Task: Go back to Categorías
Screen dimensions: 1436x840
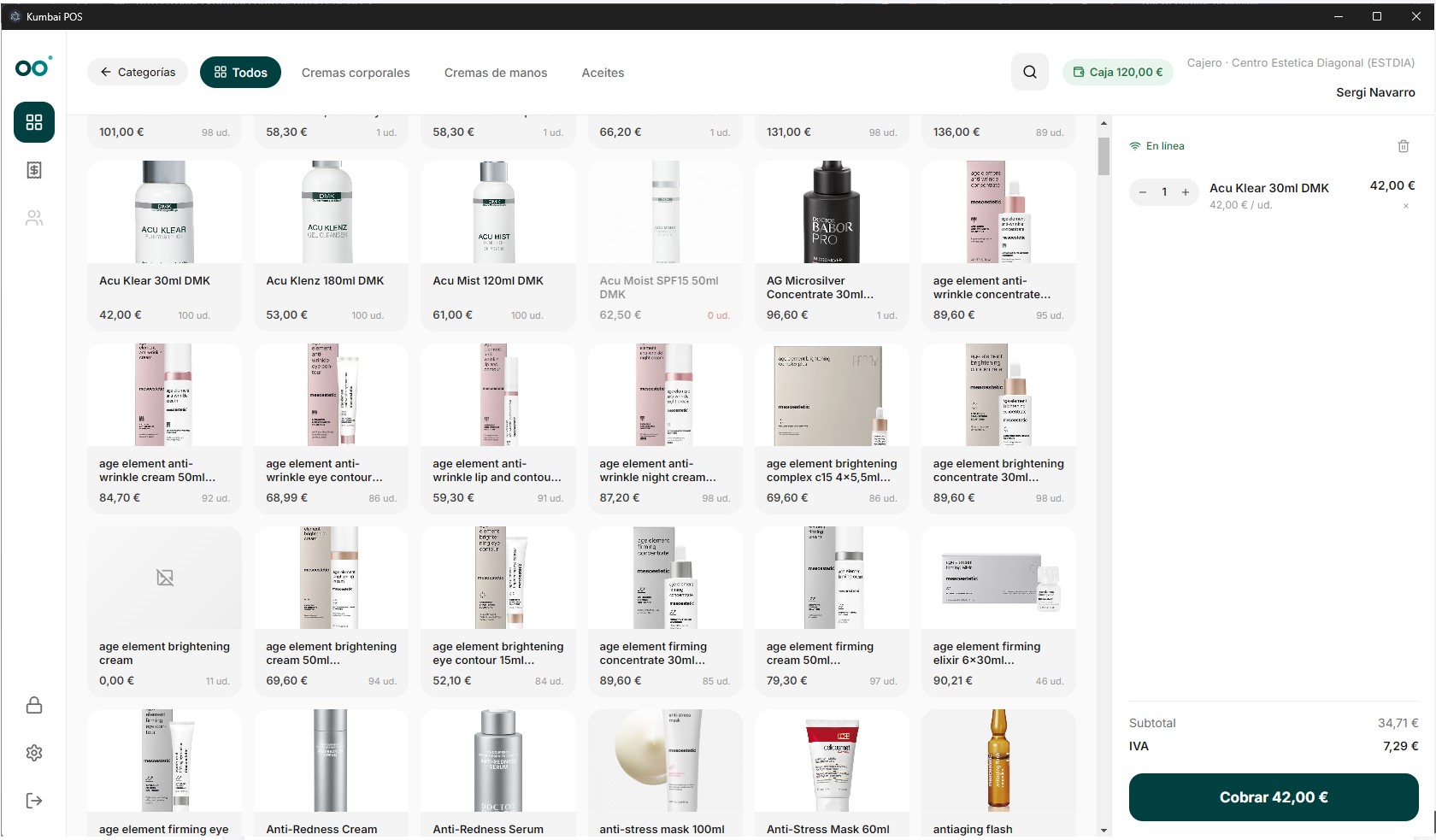Action: point(138,72)
